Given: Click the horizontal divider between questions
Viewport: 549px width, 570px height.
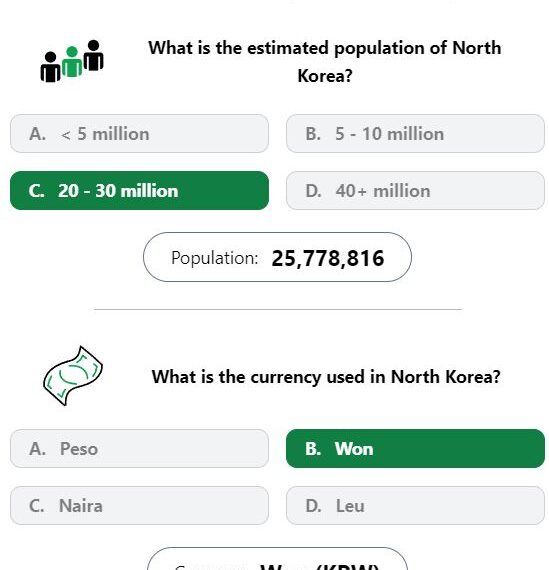Looking at the screenshot, I should [x=278, y=309].
